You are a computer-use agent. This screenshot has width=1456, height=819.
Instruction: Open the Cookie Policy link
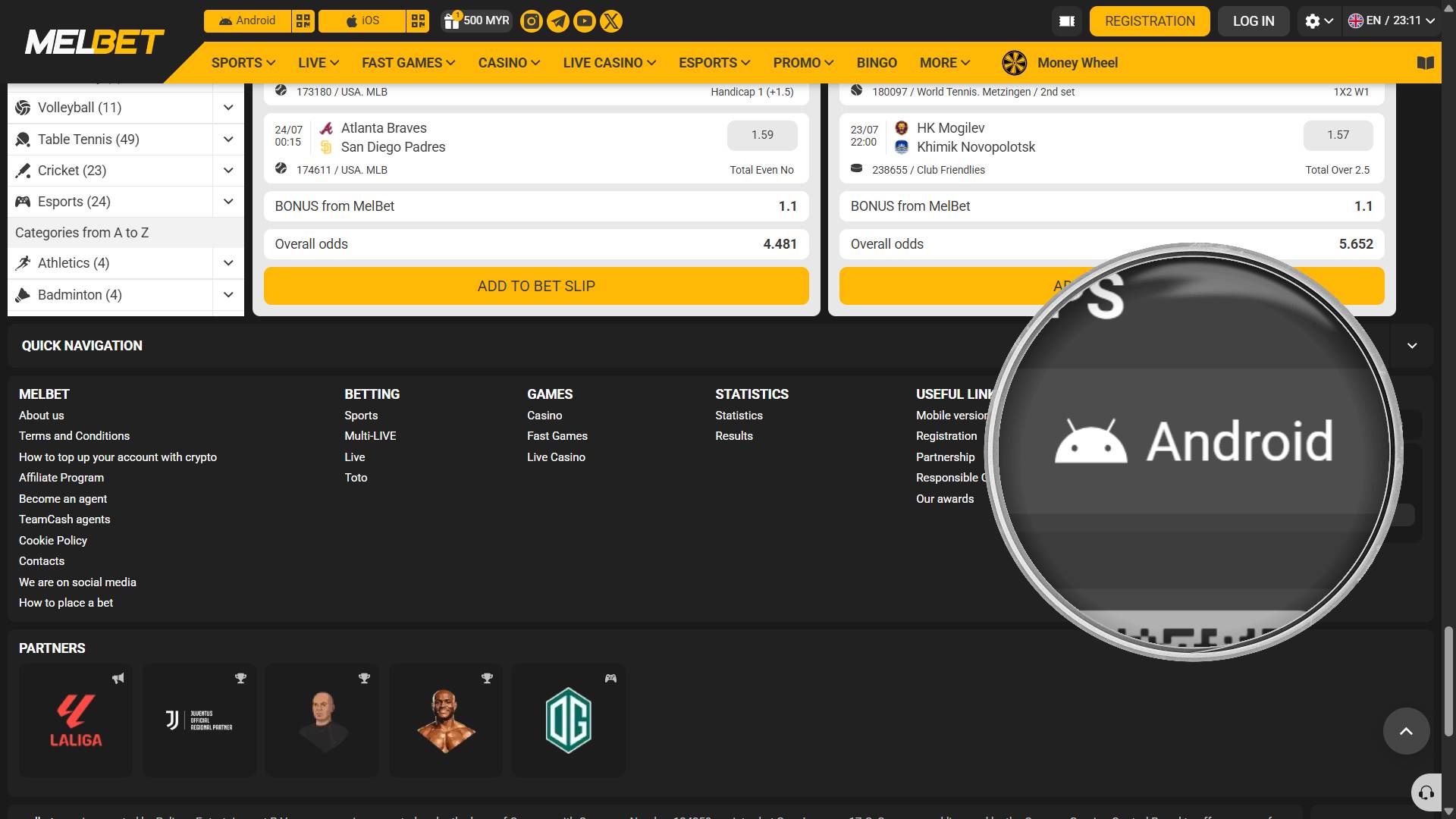[x=53, y=541]
